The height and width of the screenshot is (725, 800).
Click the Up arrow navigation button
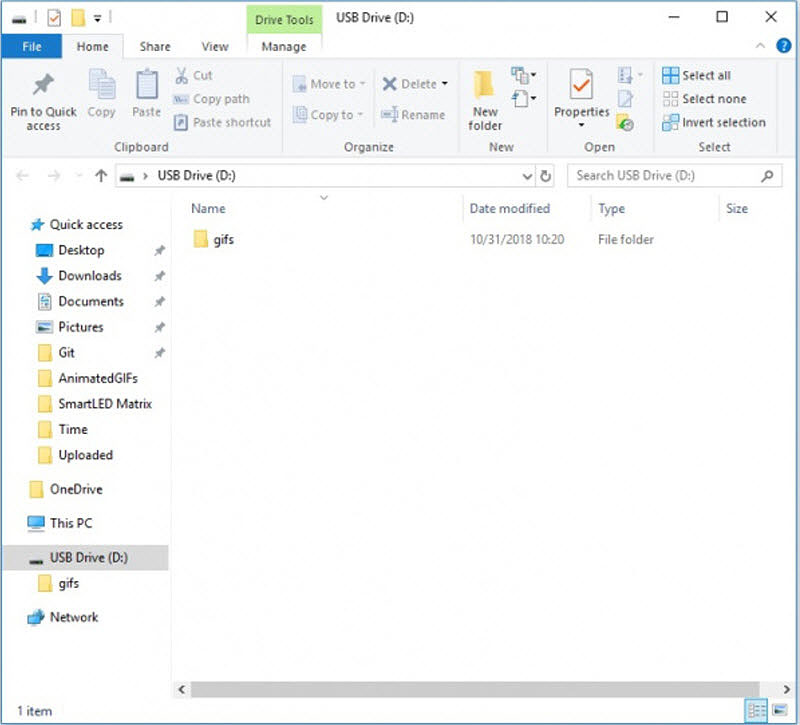[100, 176]
